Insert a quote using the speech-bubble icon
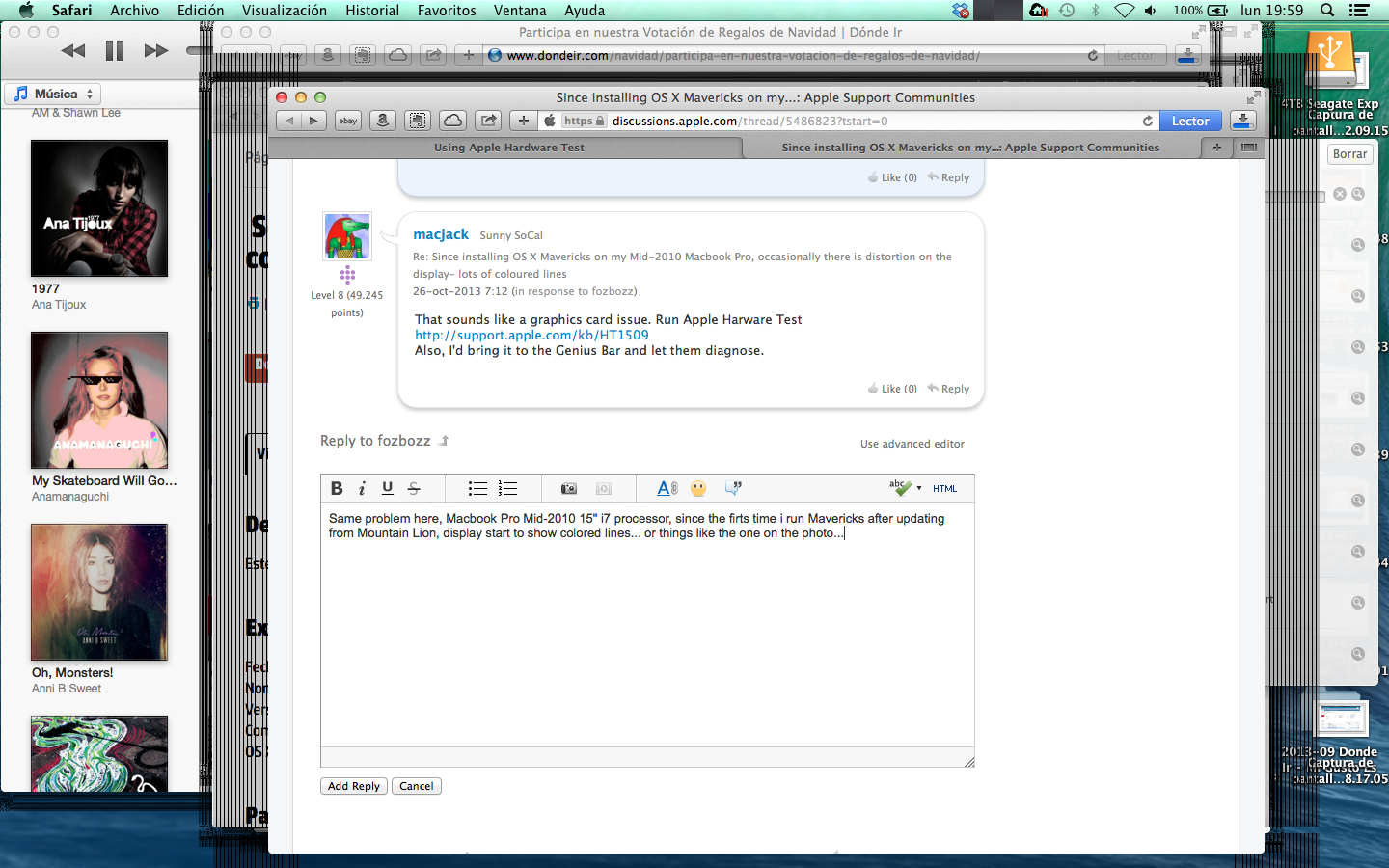This screenshot has height=868, width=1389. (x=733, y=488)
